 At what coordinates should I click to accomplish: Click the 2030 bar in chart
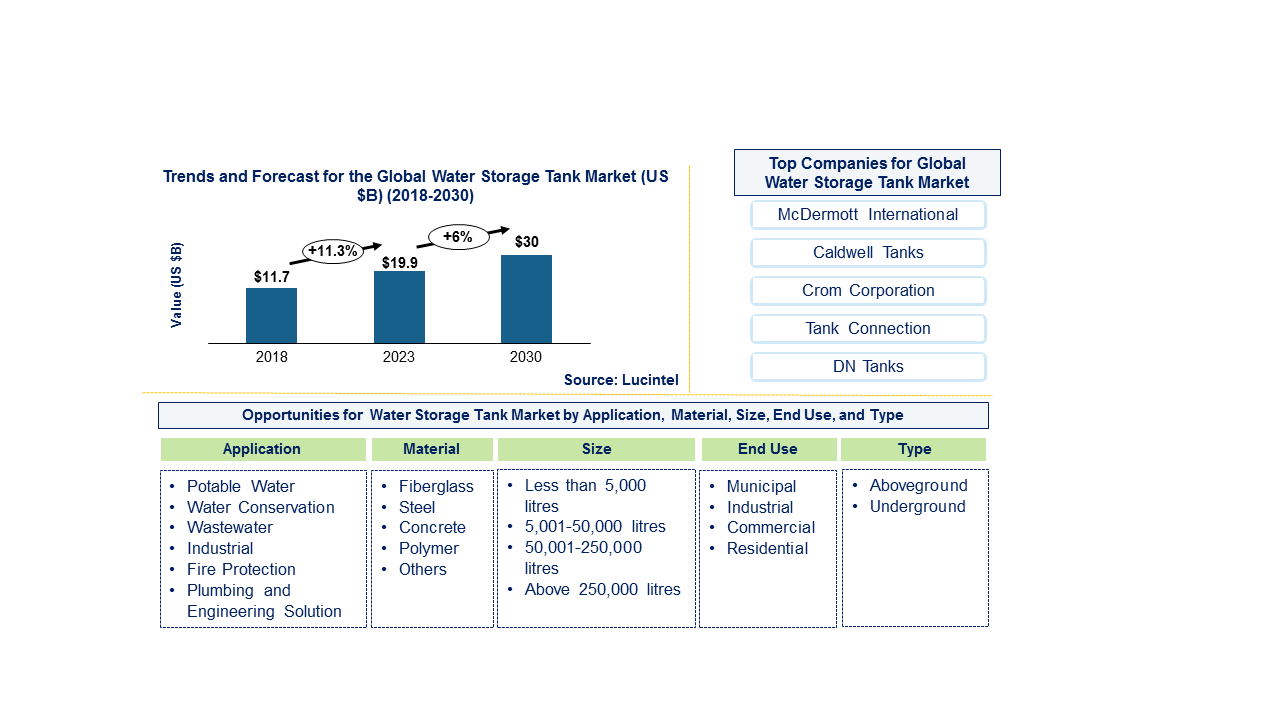tap(526, 299)
